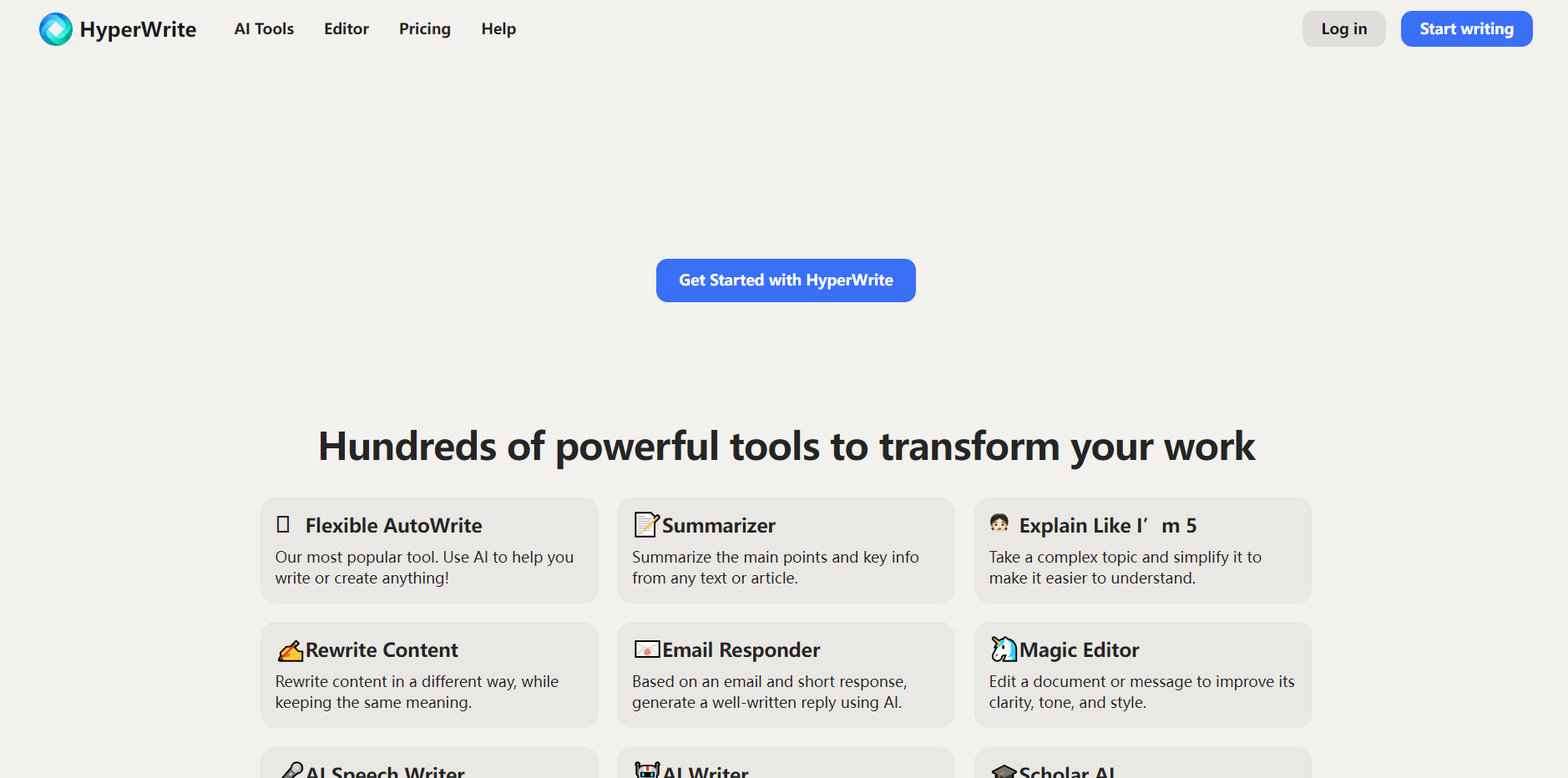Open the Scholar AI card
Screen dimensions: 1568x778
click(1143, 763)
